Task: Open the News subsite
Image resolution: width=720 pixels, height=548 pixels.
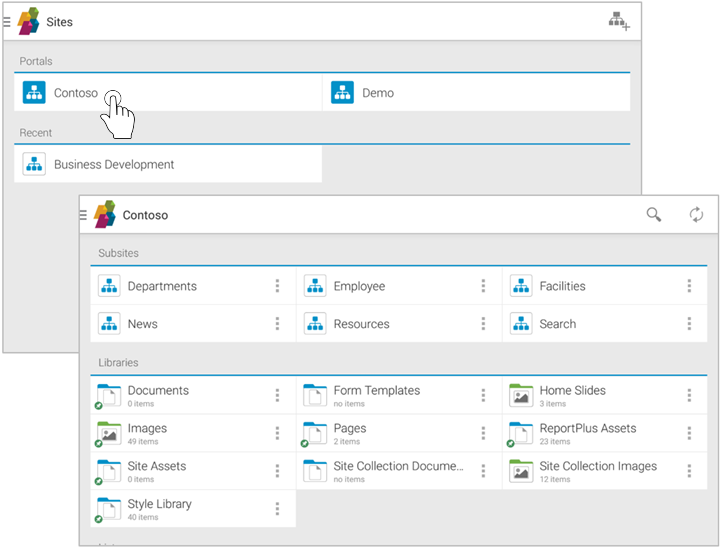Action: (142, 324)
